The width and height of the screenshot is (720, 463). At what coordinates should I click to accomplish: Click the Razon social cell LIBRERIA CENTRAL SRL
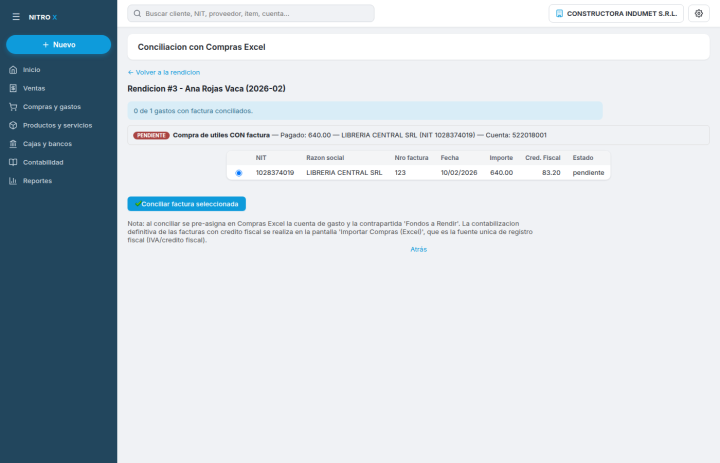(x=344, y=173)
